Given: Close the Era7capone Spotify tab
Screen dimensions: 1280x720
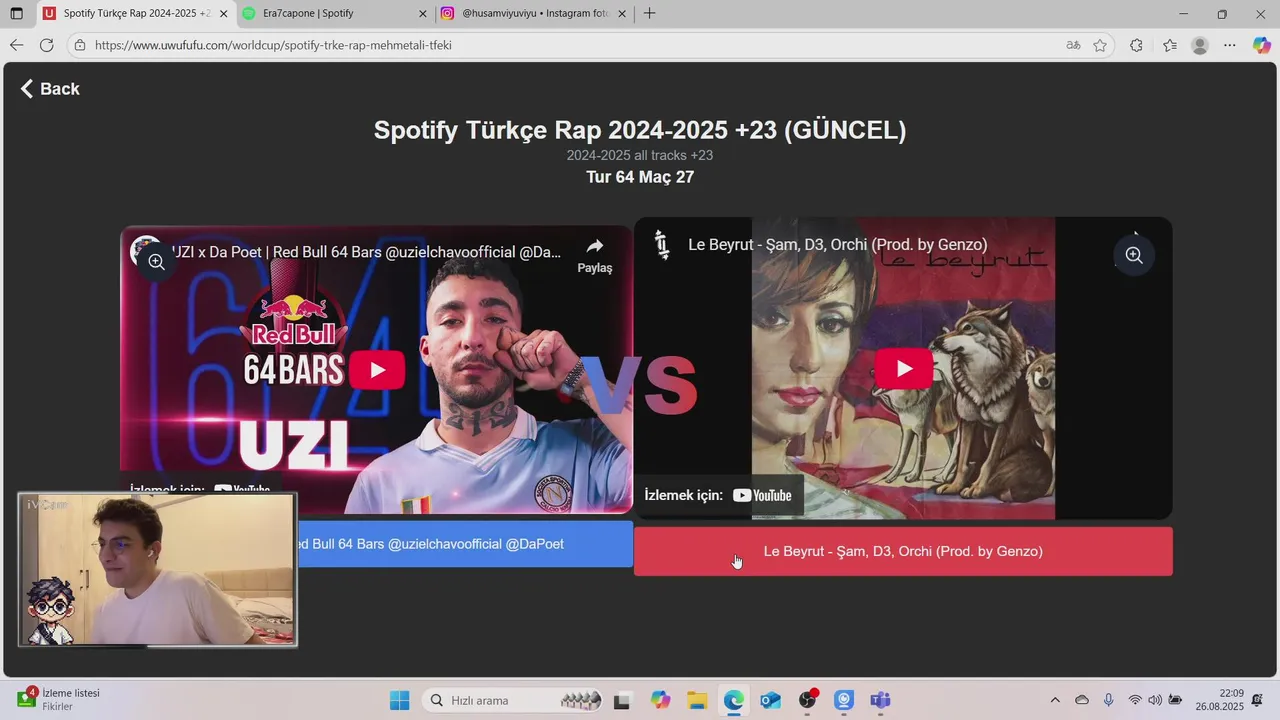Looking at the screenshot, I should pos(422,14).
